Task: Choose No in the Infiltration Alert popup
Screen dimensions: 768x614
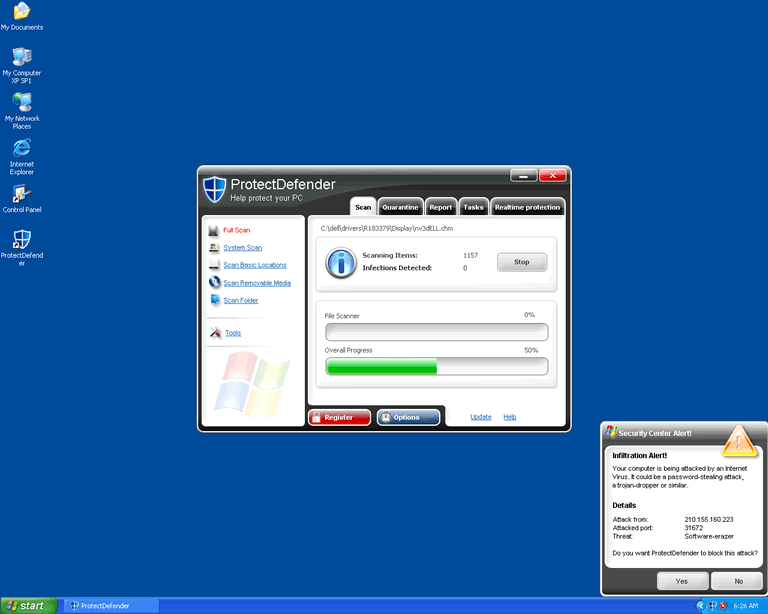Action: (x=738, y=581)
